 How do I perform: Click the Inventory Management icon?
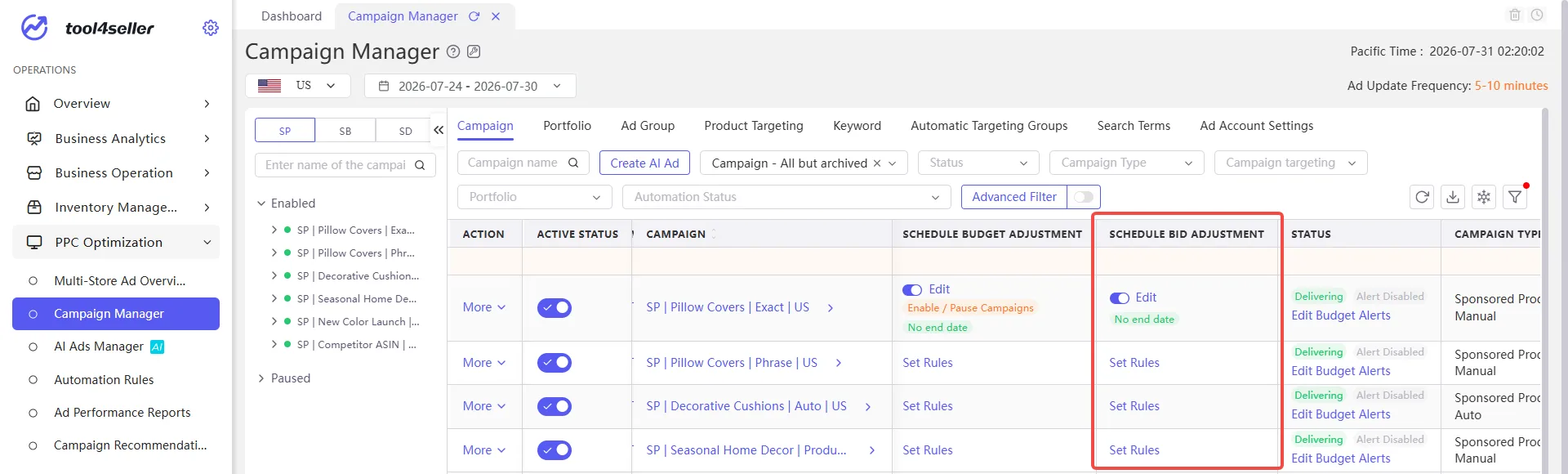tap(34, 208)
